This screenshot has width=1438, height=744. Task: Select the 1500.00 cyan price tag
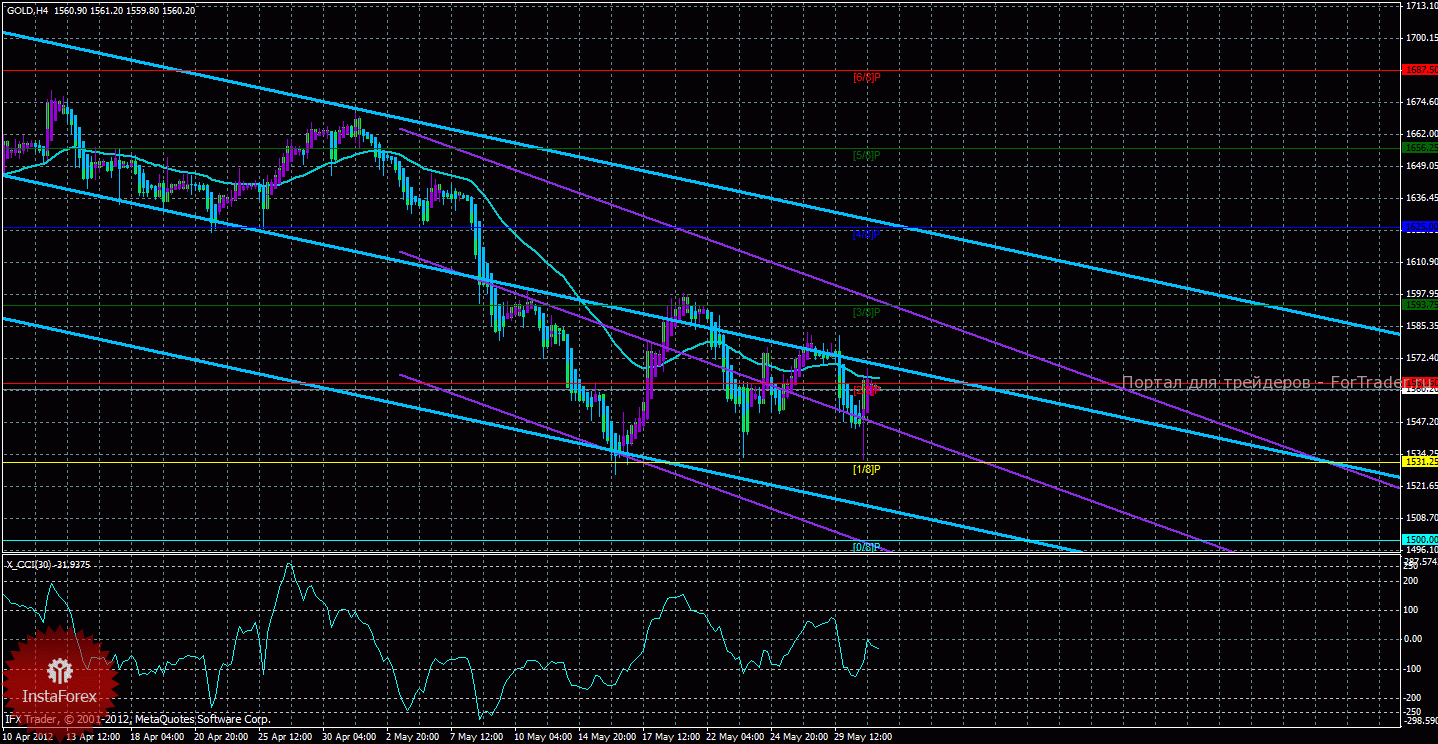(1420, 540)
